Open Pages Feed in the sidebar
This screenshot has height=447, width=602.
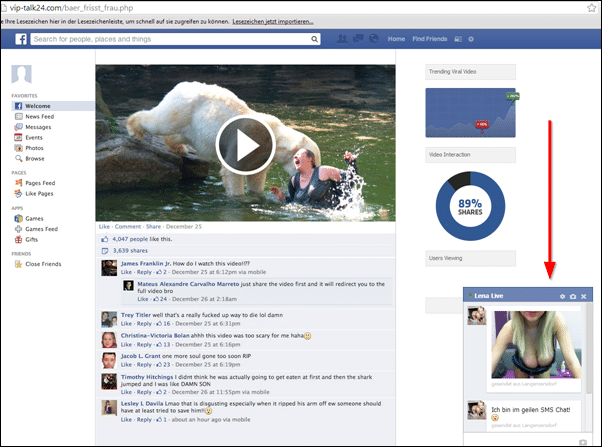[x=40, y=183]
